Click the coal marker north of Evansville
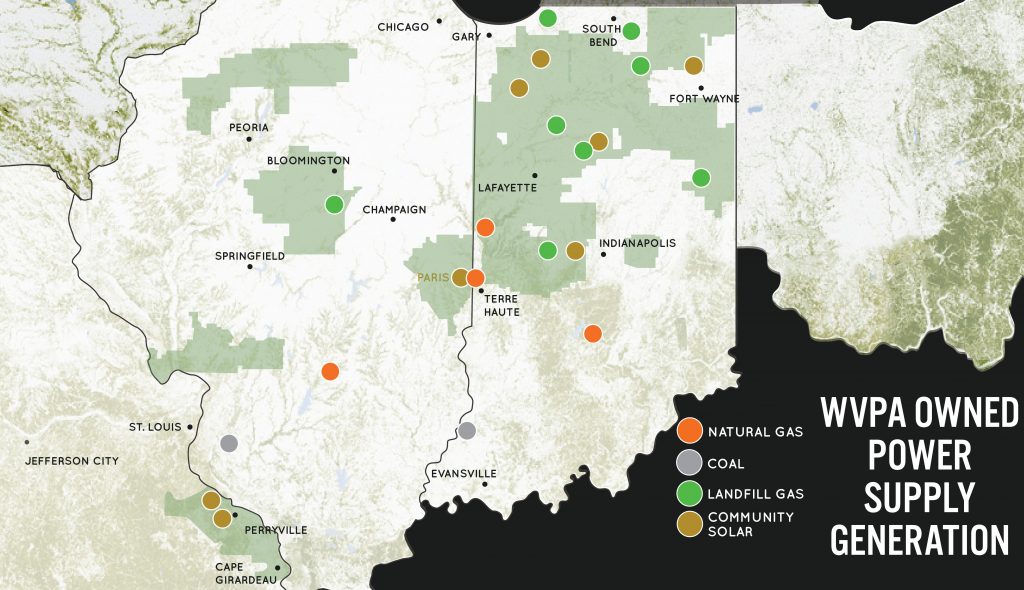 click(467, 431)
